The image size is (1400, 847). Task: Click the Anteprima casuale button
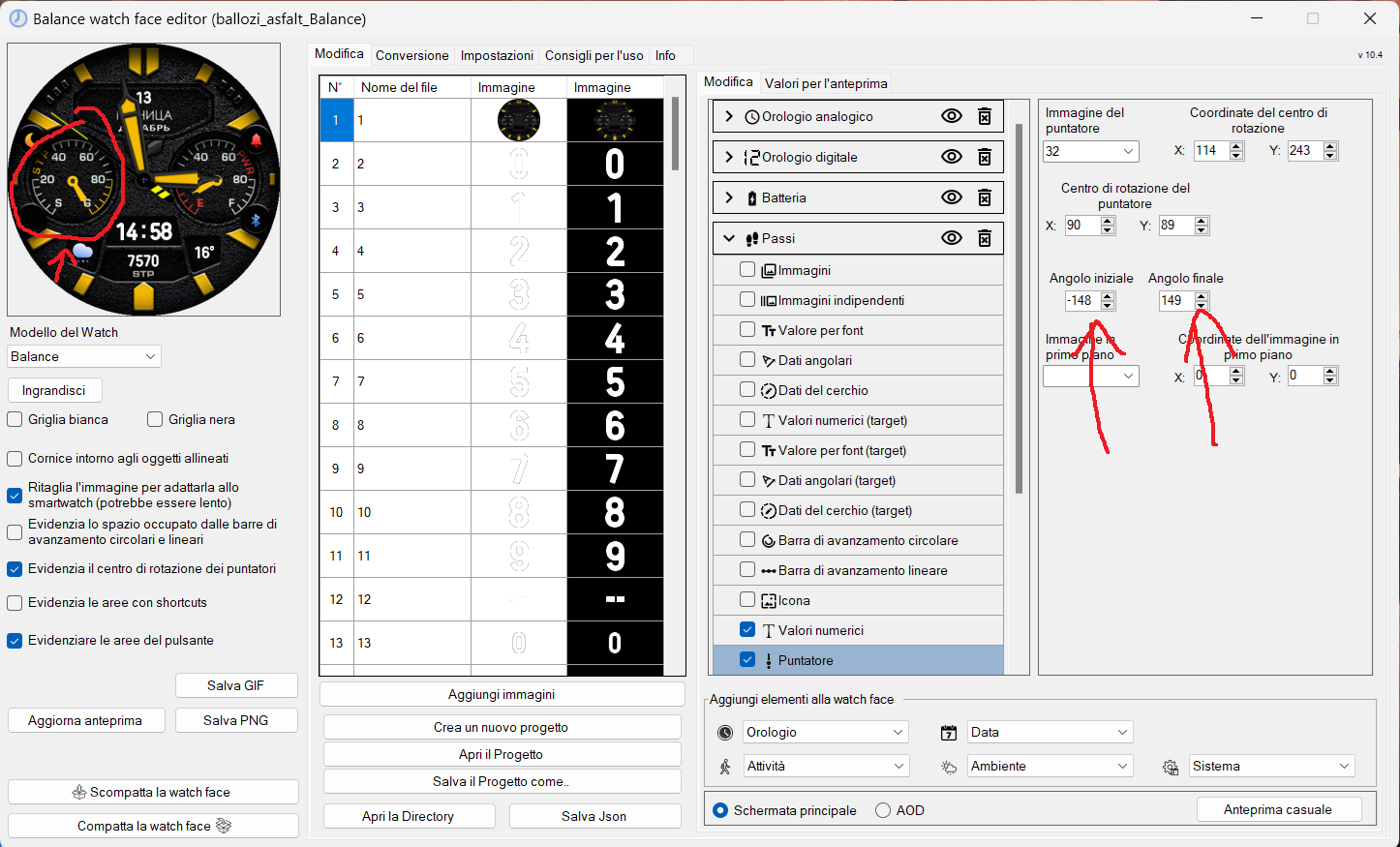pyautogui.click(x=1278, y=809)
